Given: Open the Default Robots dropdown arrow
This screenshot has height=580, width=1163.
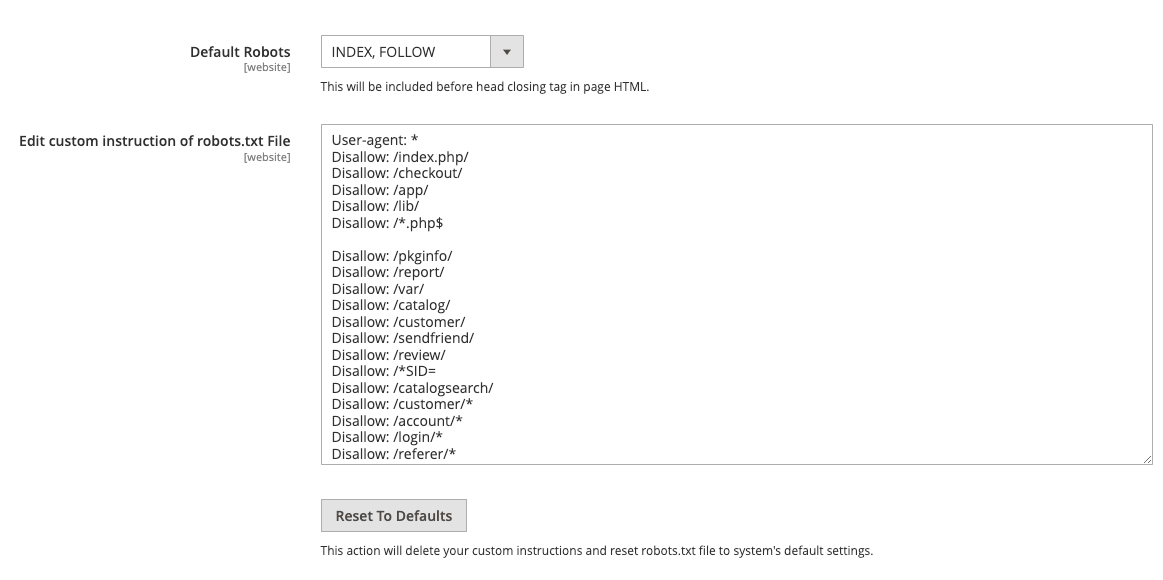Looking at the screenshot, I should pyautogui.click(x=507, y=51).
